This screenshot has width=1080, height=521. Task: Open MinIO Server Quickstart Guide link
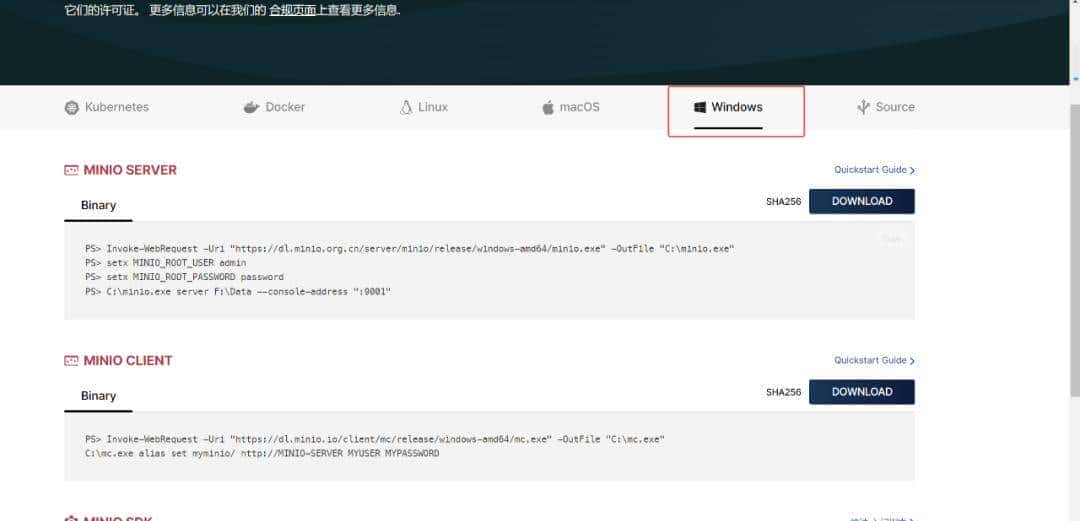coord(874,170)
